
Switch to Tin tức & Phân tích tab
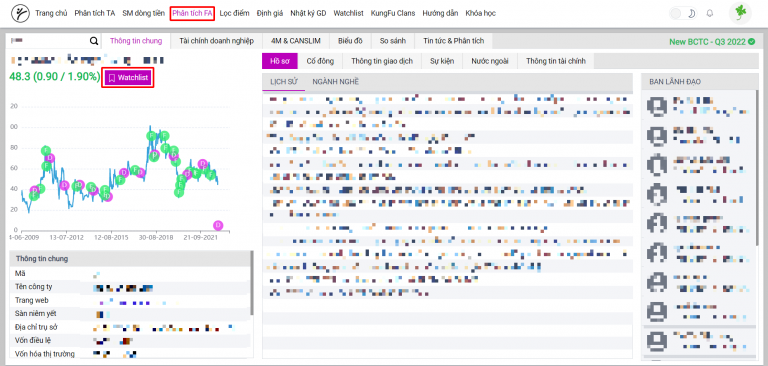[x=453, y=41]
